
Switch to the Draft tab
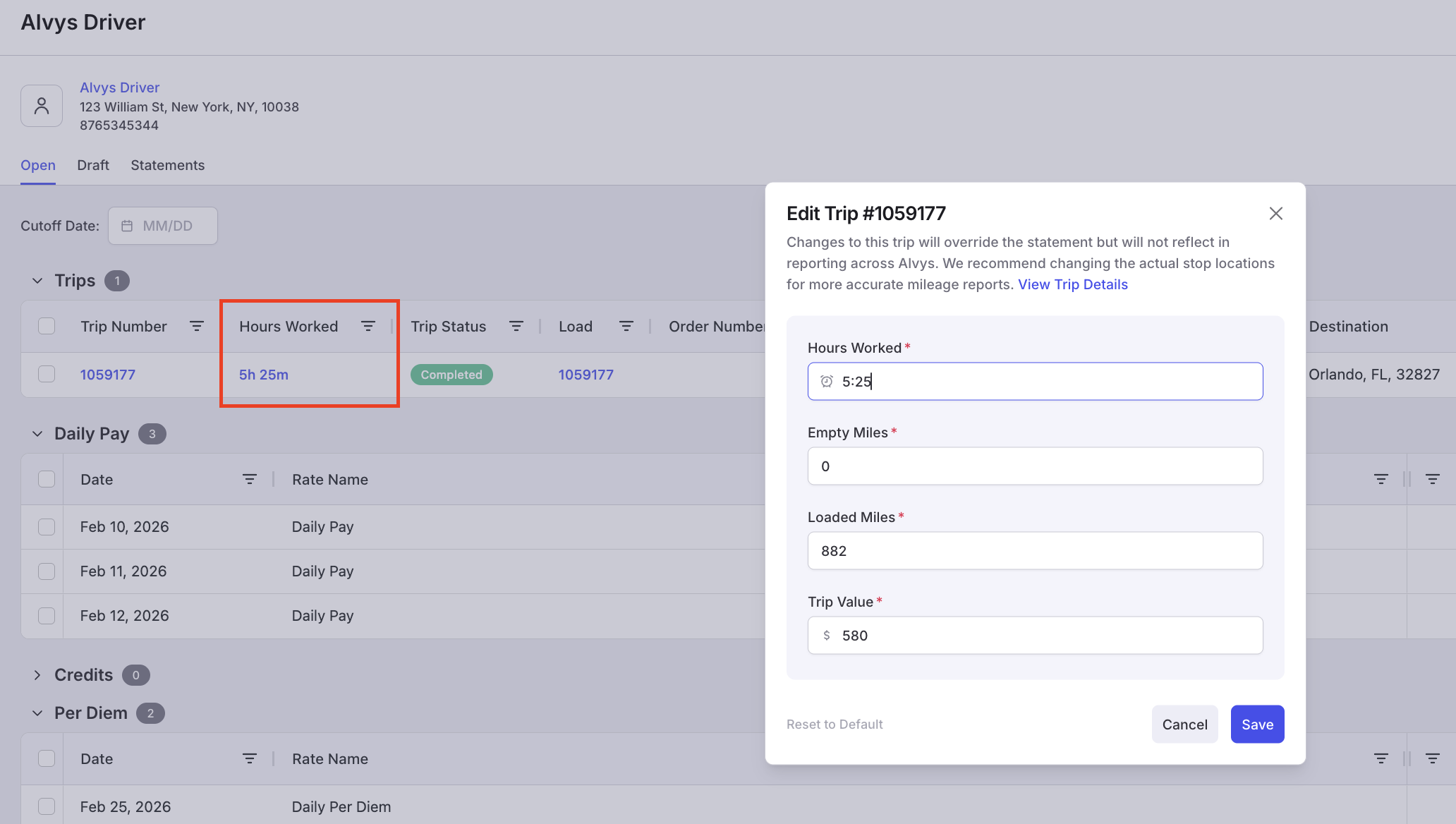[93, 165]
